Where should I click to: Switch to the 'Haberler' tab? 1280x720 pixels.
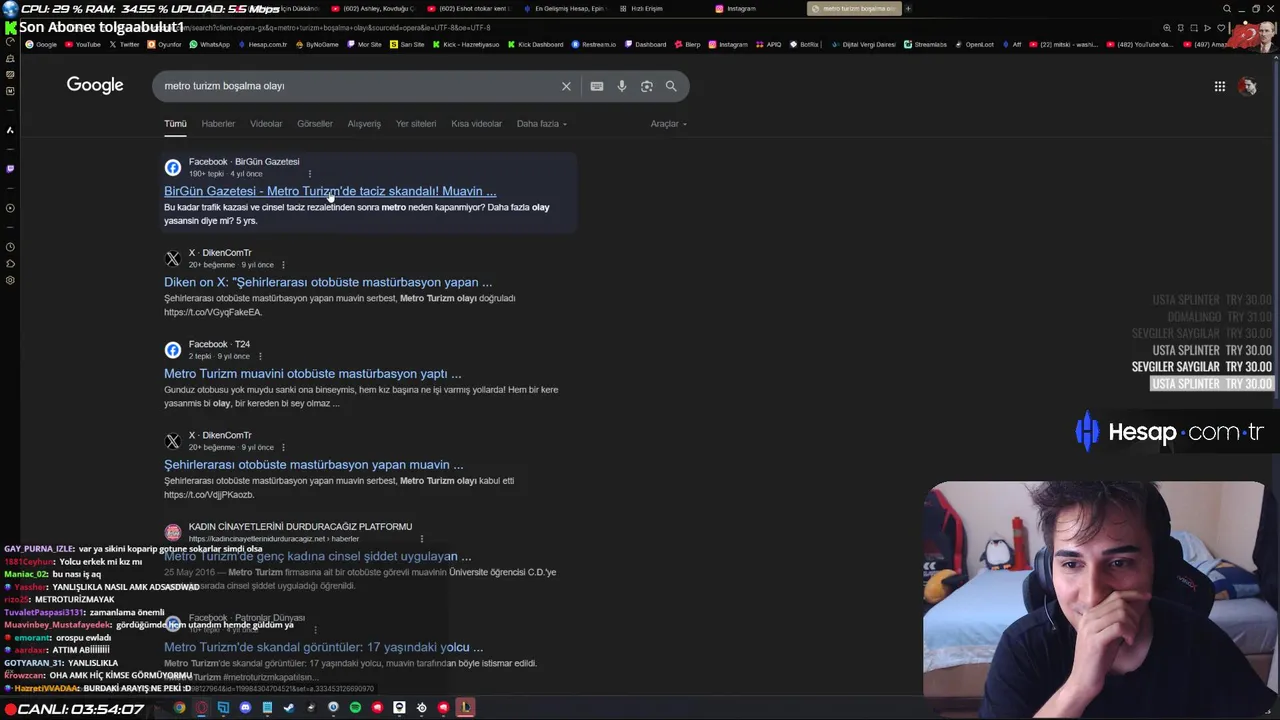point(218,124)
